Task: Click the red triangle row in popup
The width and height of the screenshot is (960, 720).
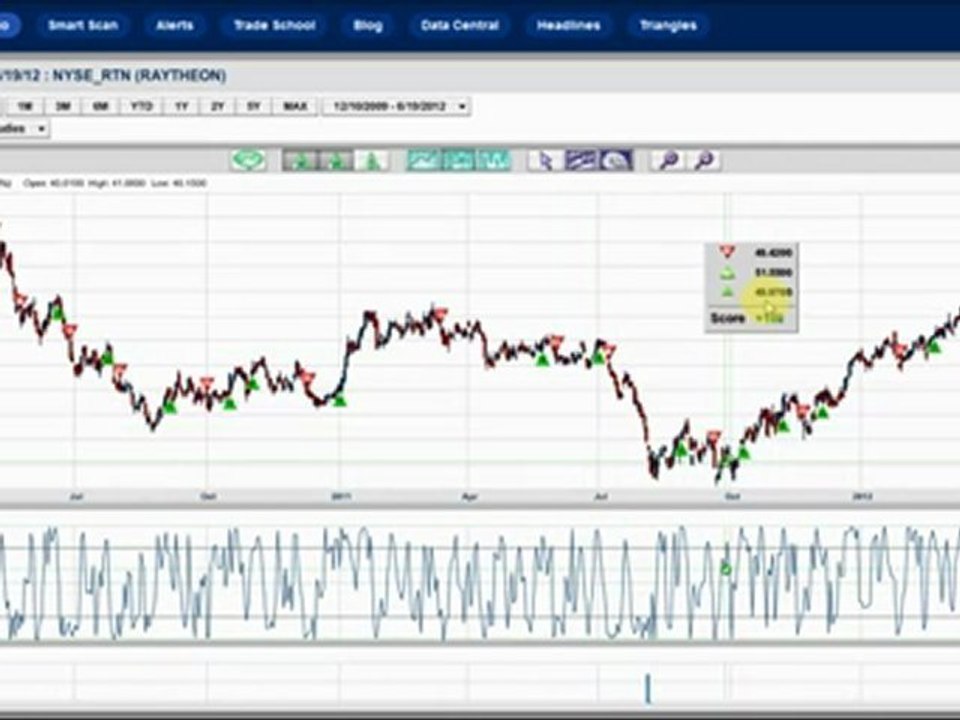Action: (751, 252)
